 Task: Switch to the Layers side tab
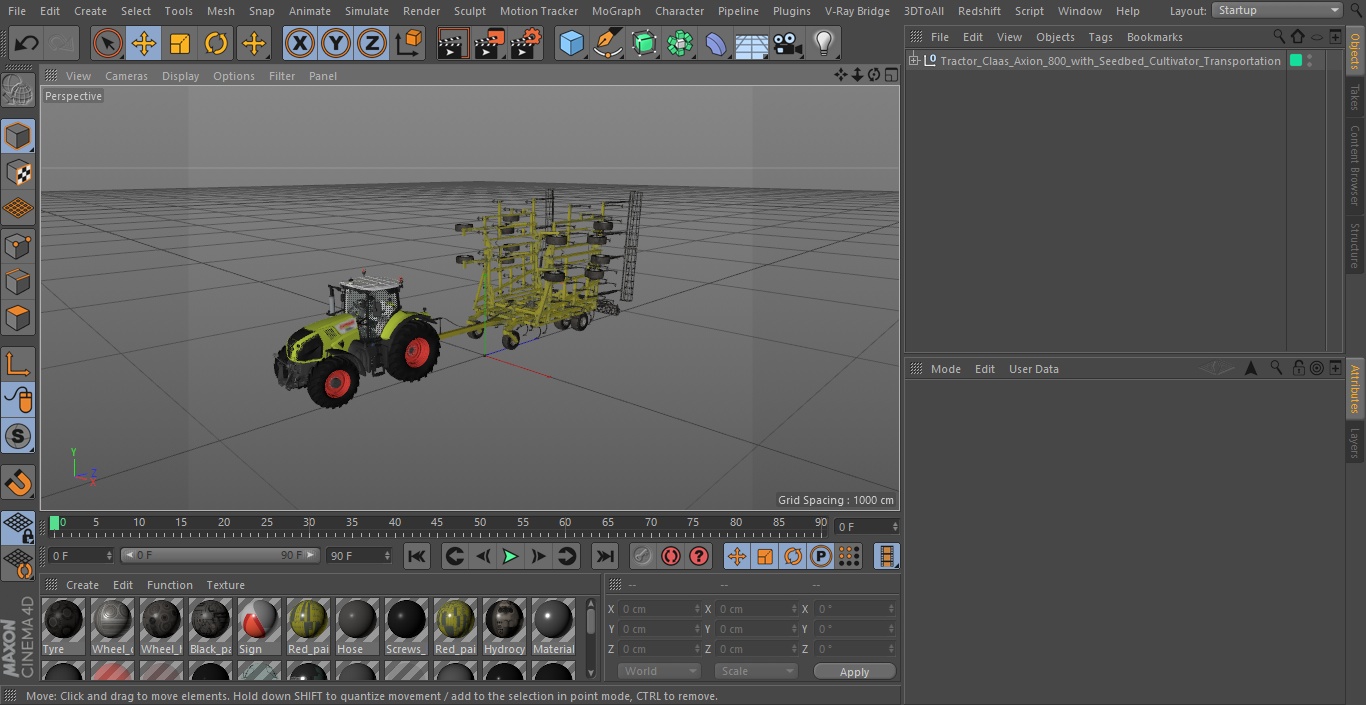(1355, 443)
